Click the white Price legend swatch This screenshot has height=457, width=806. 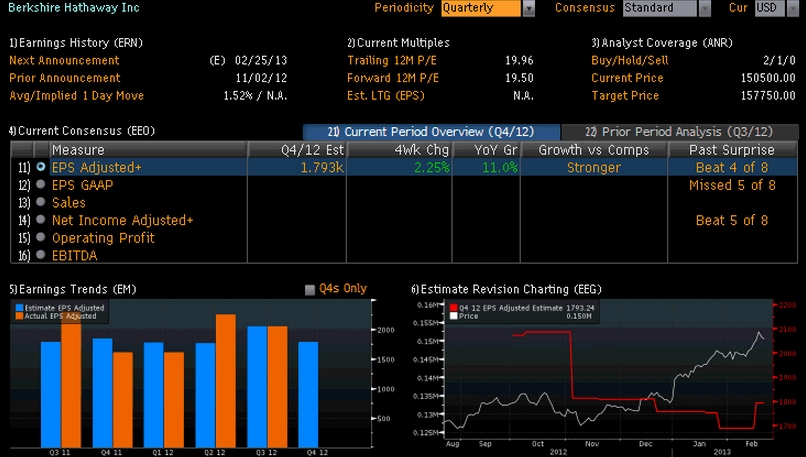(x=453, y=316)
